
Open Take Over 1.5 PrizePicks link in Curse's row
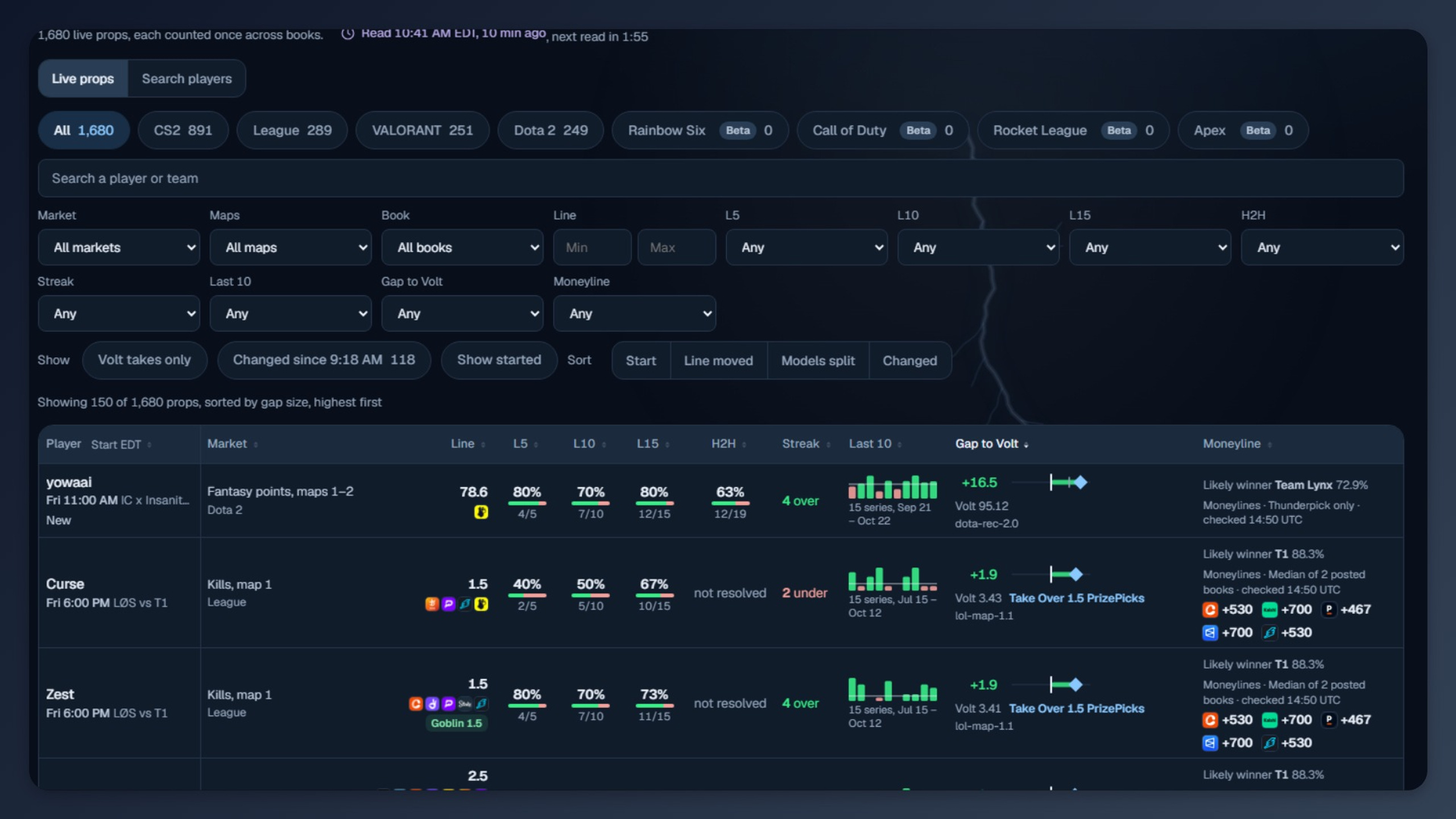(x=1076, y=598)
